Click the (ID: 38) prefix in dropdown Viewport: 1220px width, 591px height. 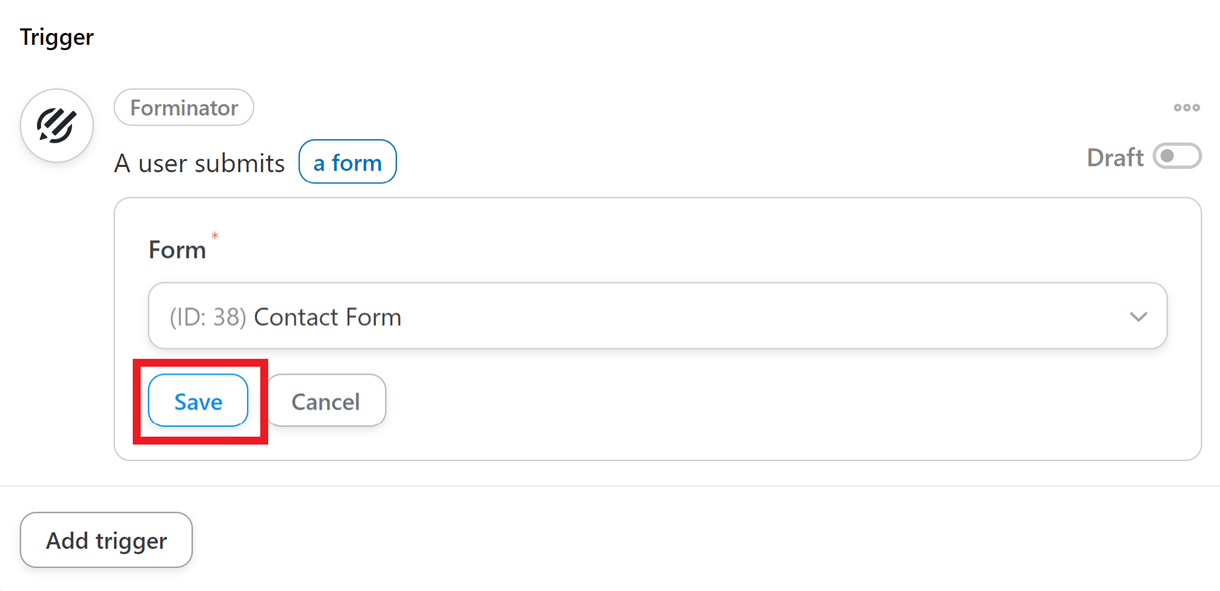click(x=208, y=317)
